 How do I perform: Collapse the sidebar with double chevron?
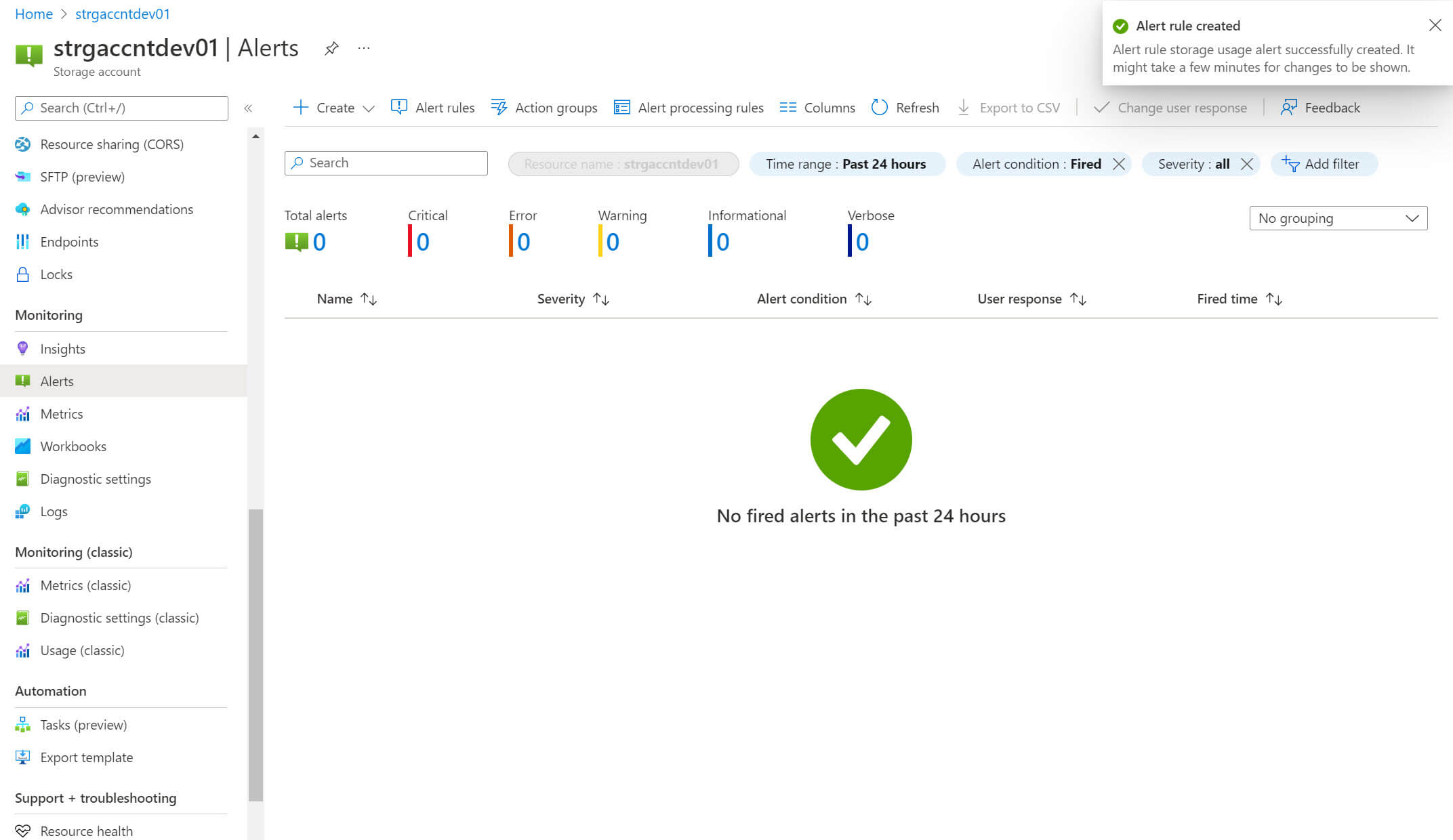248,108
